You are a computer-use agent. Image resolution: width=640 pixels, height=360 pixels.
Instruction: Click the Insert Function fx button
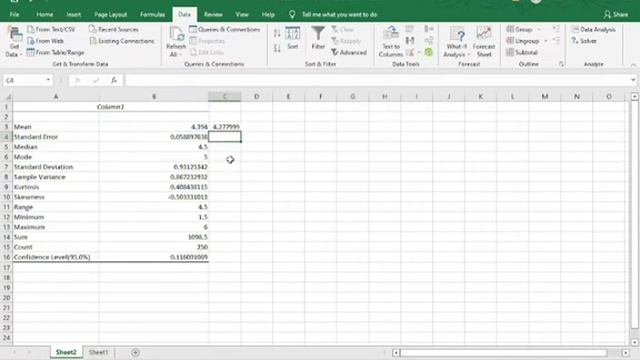point(114,80)
